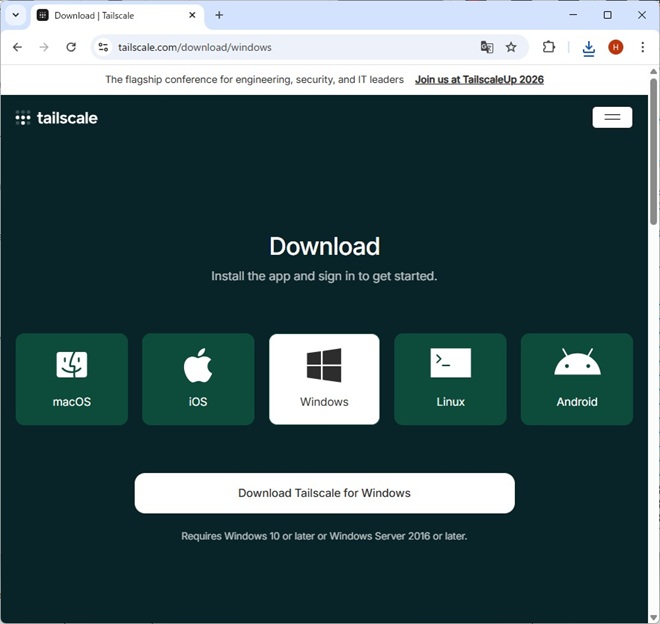
Task: Click the Tailscale logo in header
Action: (x=57, y=118)
